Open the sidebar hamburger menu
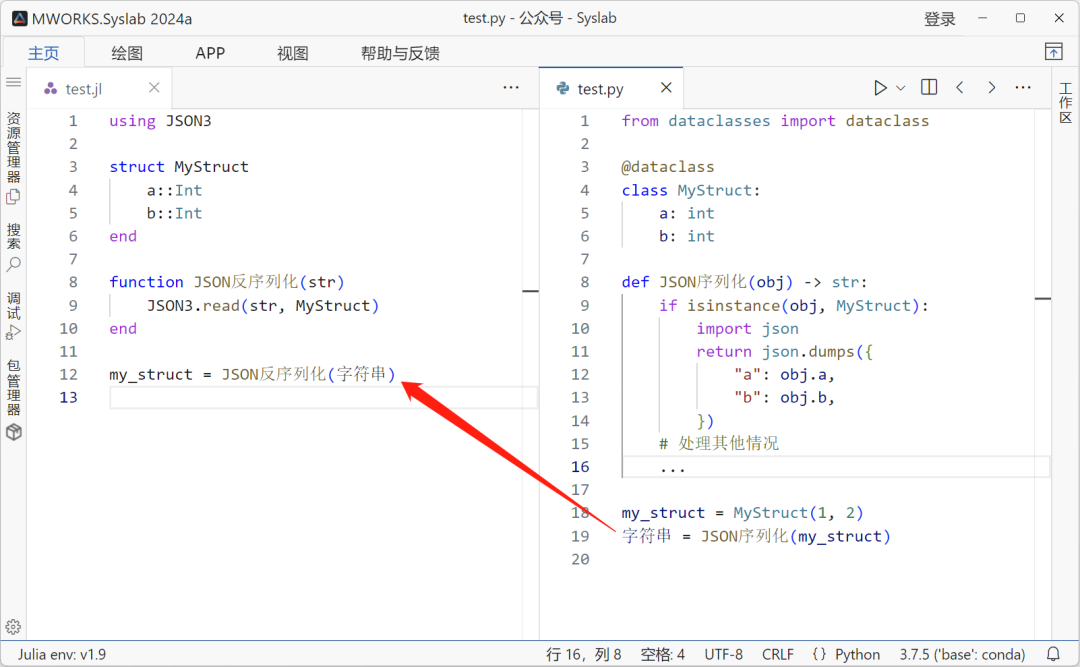1080x667 pixels. (x=13, y=82)
